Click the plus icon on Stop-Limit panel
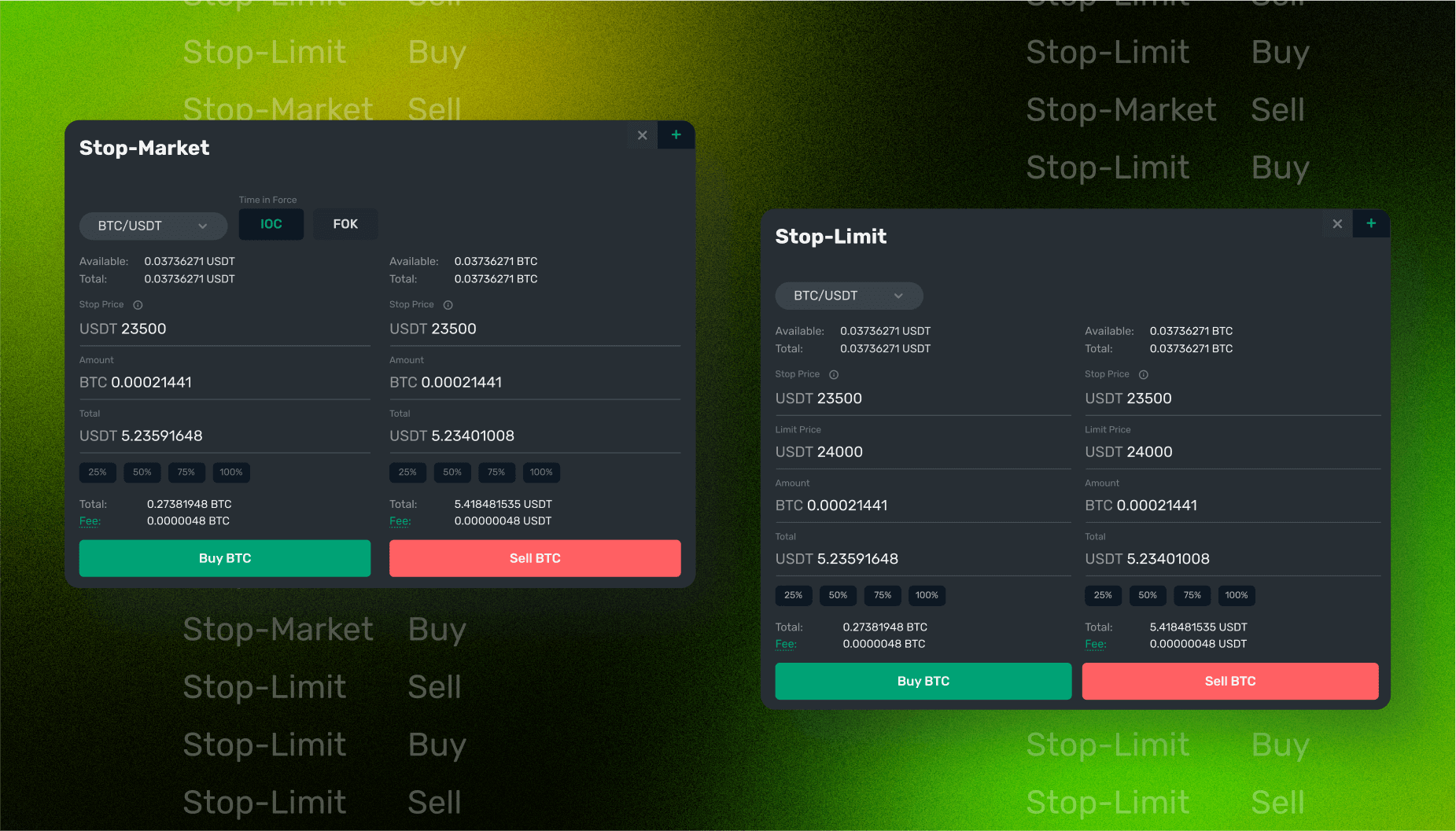This screenshot has height=831, width=1456. (1371, 224)
